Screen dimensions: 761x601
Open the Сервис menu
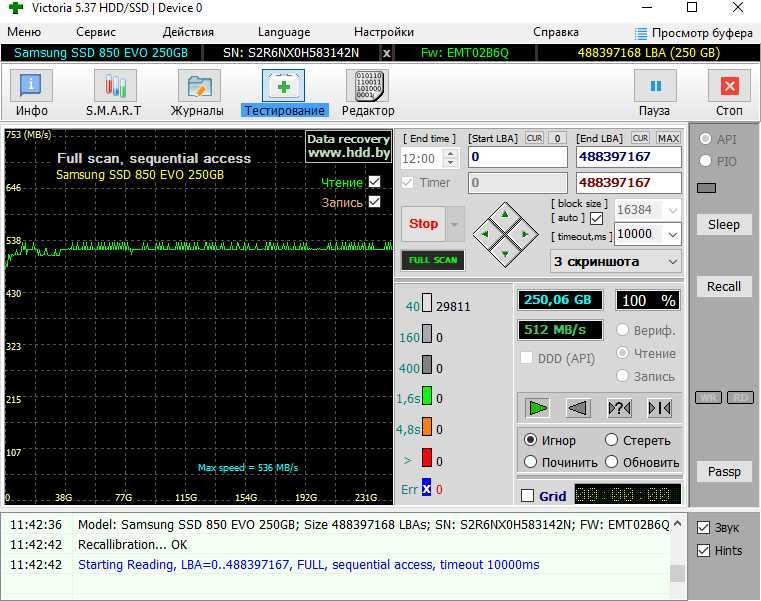click(96, 32)
